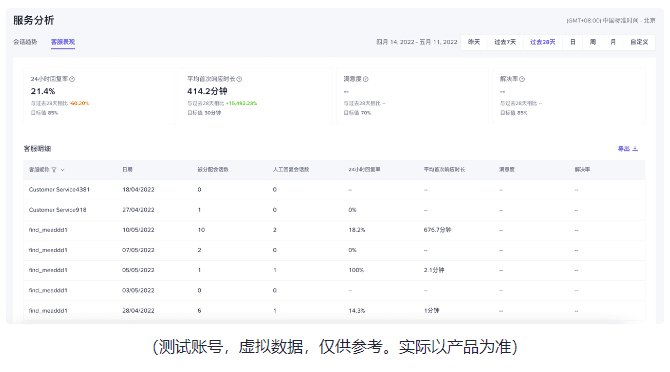The image size is (670, 372).
Task: Switch to the 会话趋势 tab
Action: tap(25, 42)
